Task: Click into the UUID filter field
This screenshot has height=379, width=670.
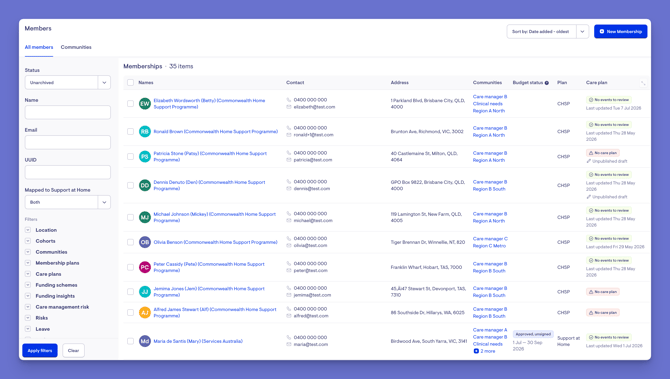Action: (68, 172)
